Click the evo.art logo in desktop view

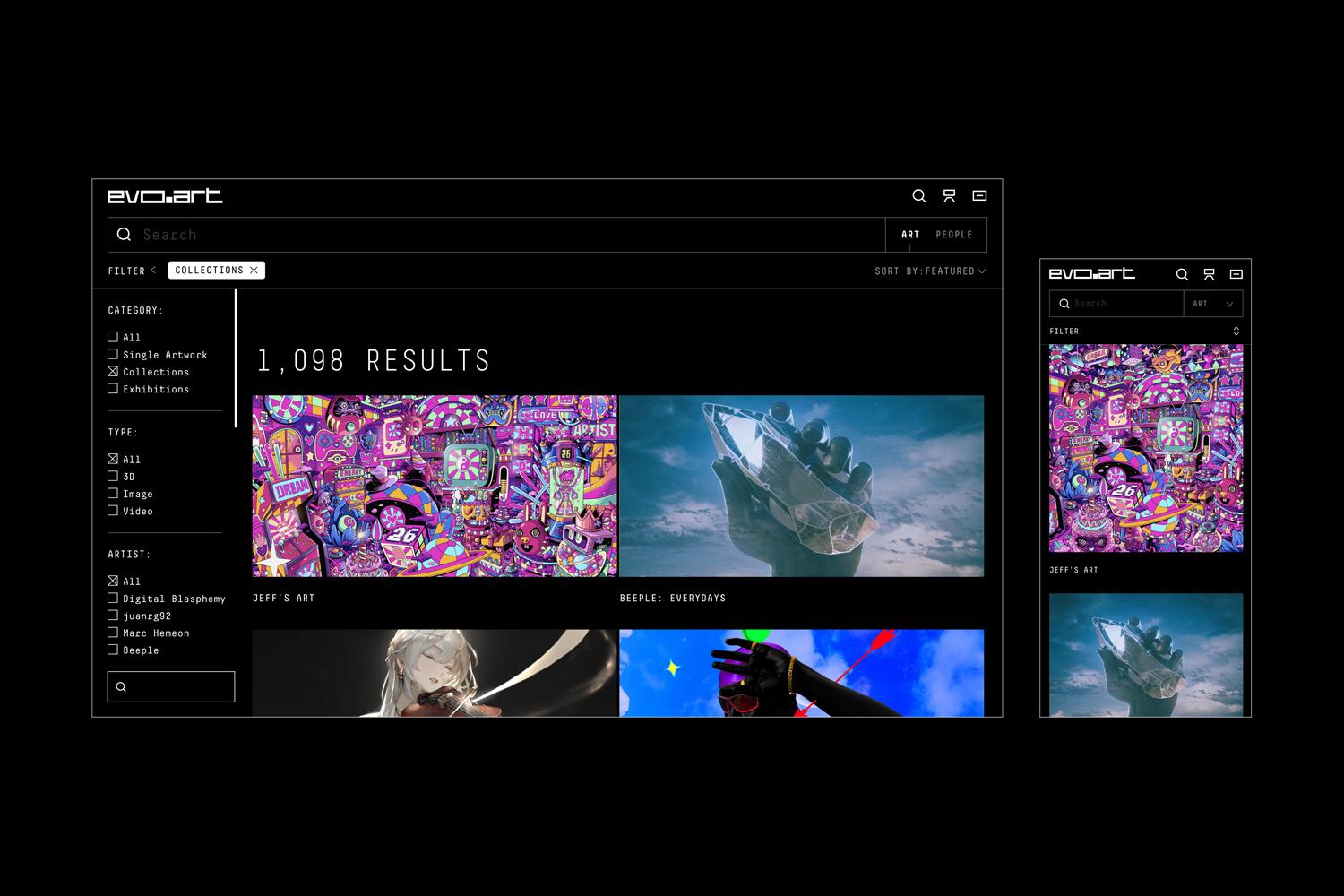click(165, 196)
